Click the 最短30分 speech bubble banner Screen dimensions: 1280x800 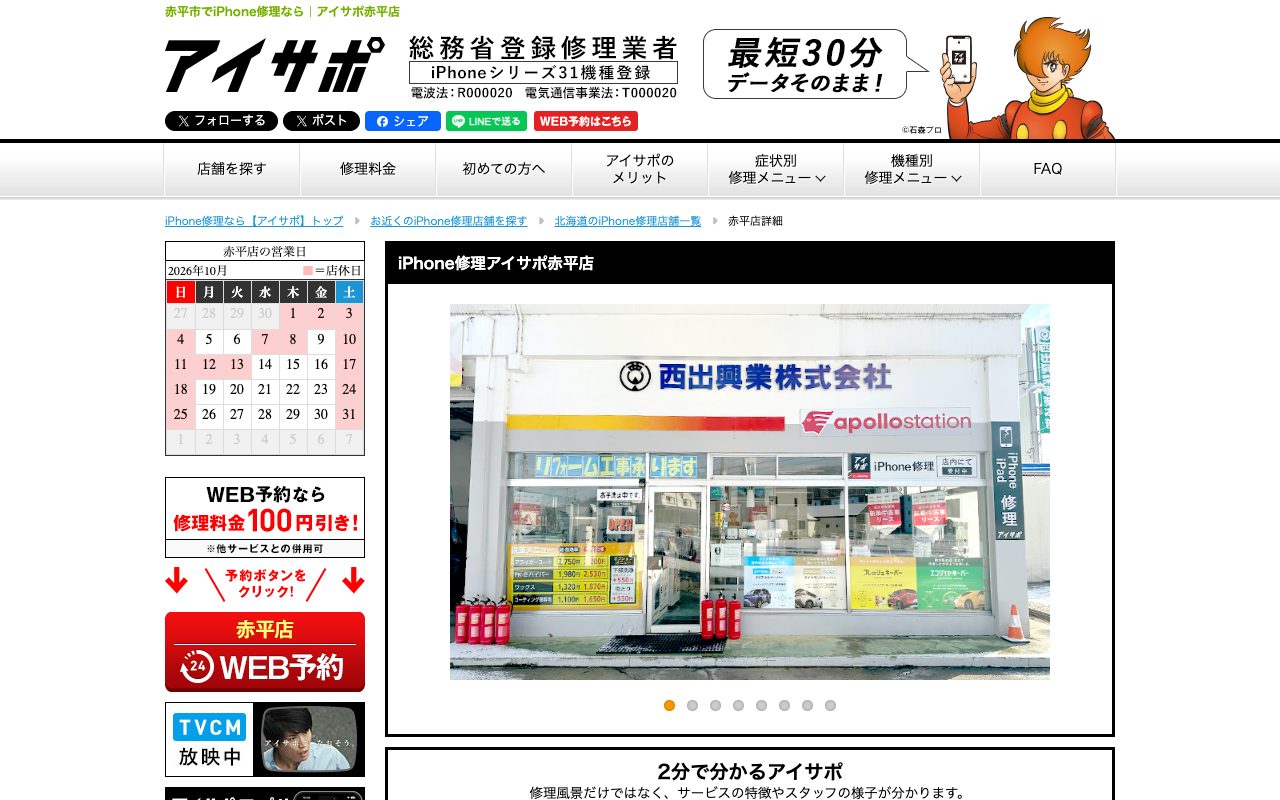(814, 64)
